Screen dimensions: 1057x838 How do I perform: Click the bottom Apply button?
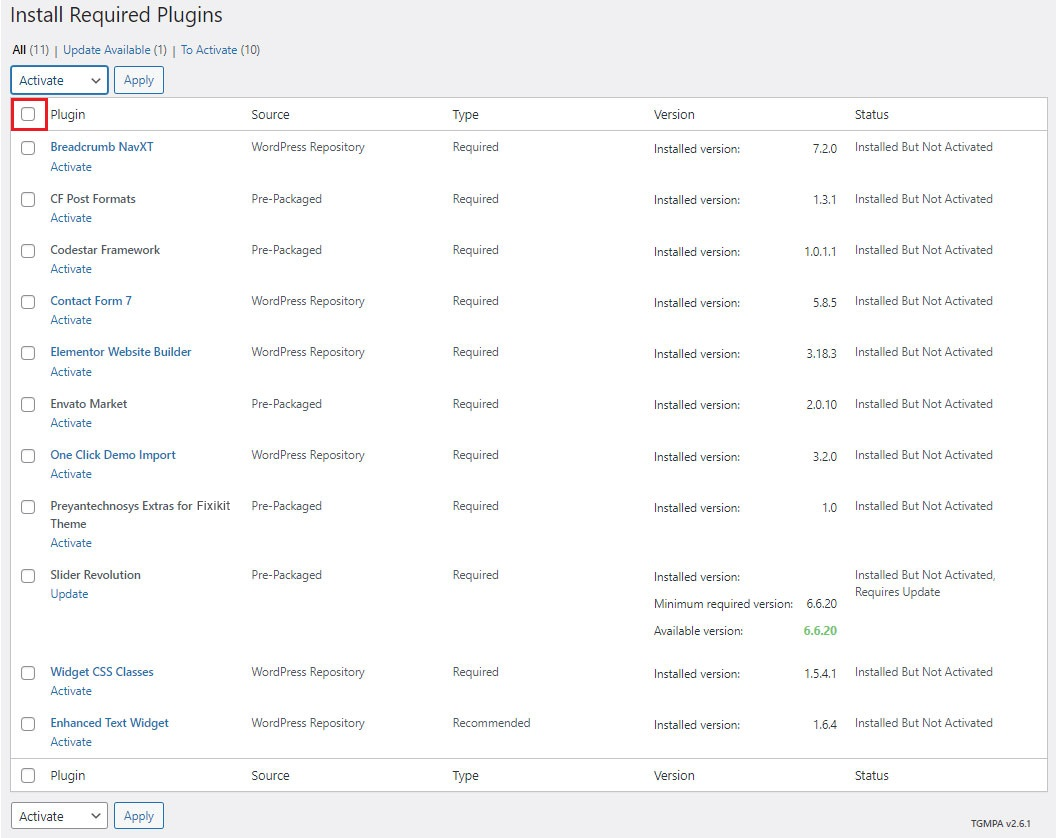pyautogui.click(x=139, y=816)
